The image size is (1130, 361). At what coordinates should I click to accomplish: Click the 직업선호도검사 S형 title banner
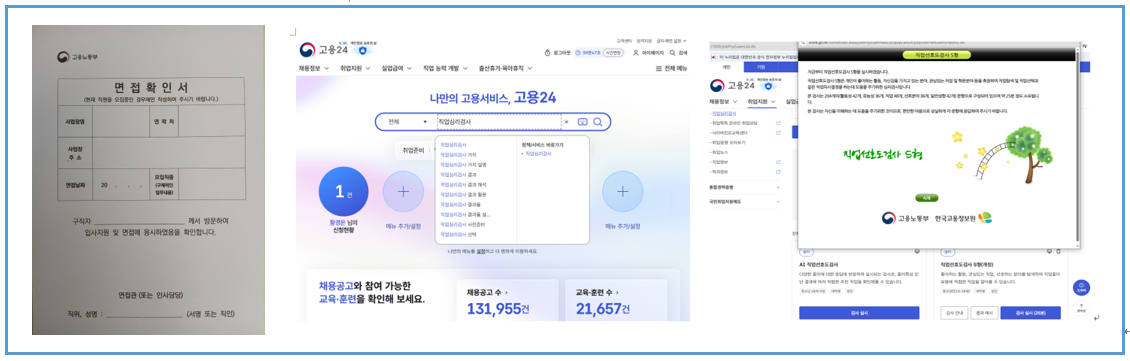coord(938,54)
